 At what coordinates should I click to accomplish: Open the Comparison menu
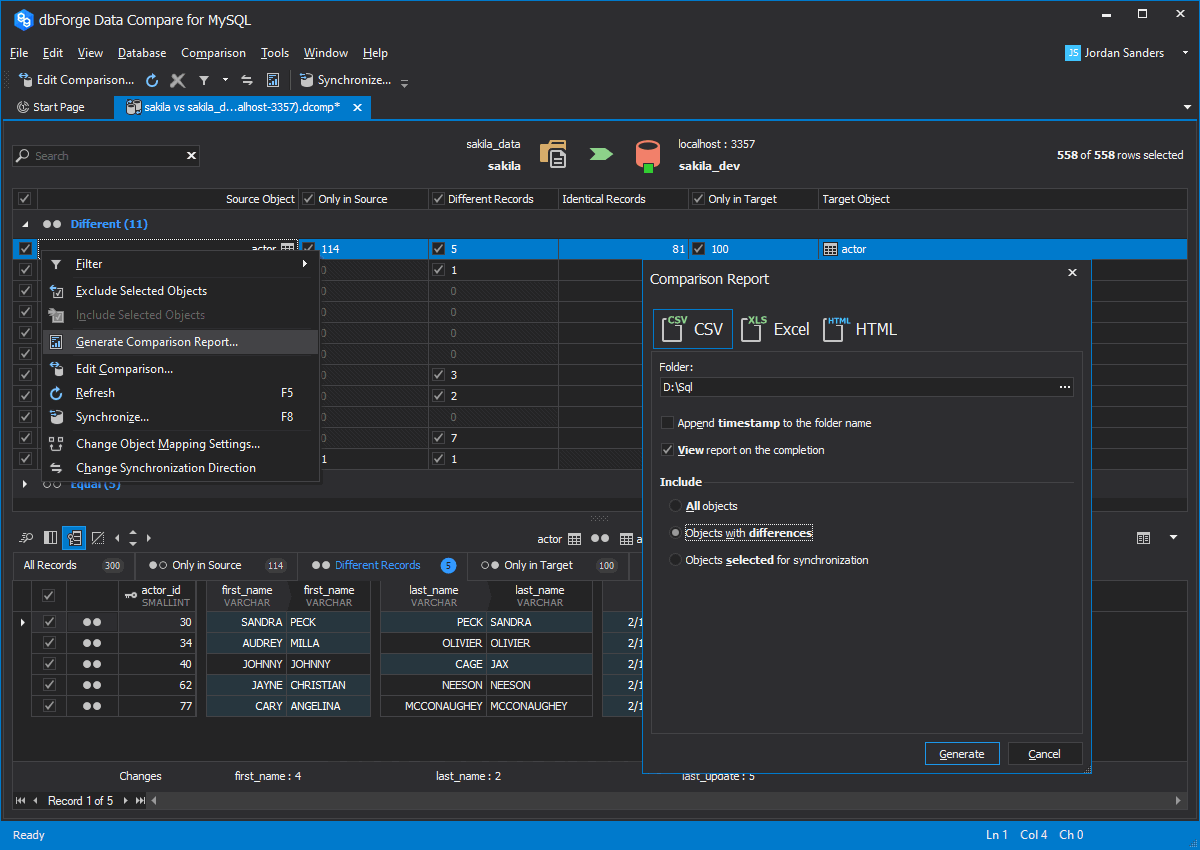click(213, 53)
